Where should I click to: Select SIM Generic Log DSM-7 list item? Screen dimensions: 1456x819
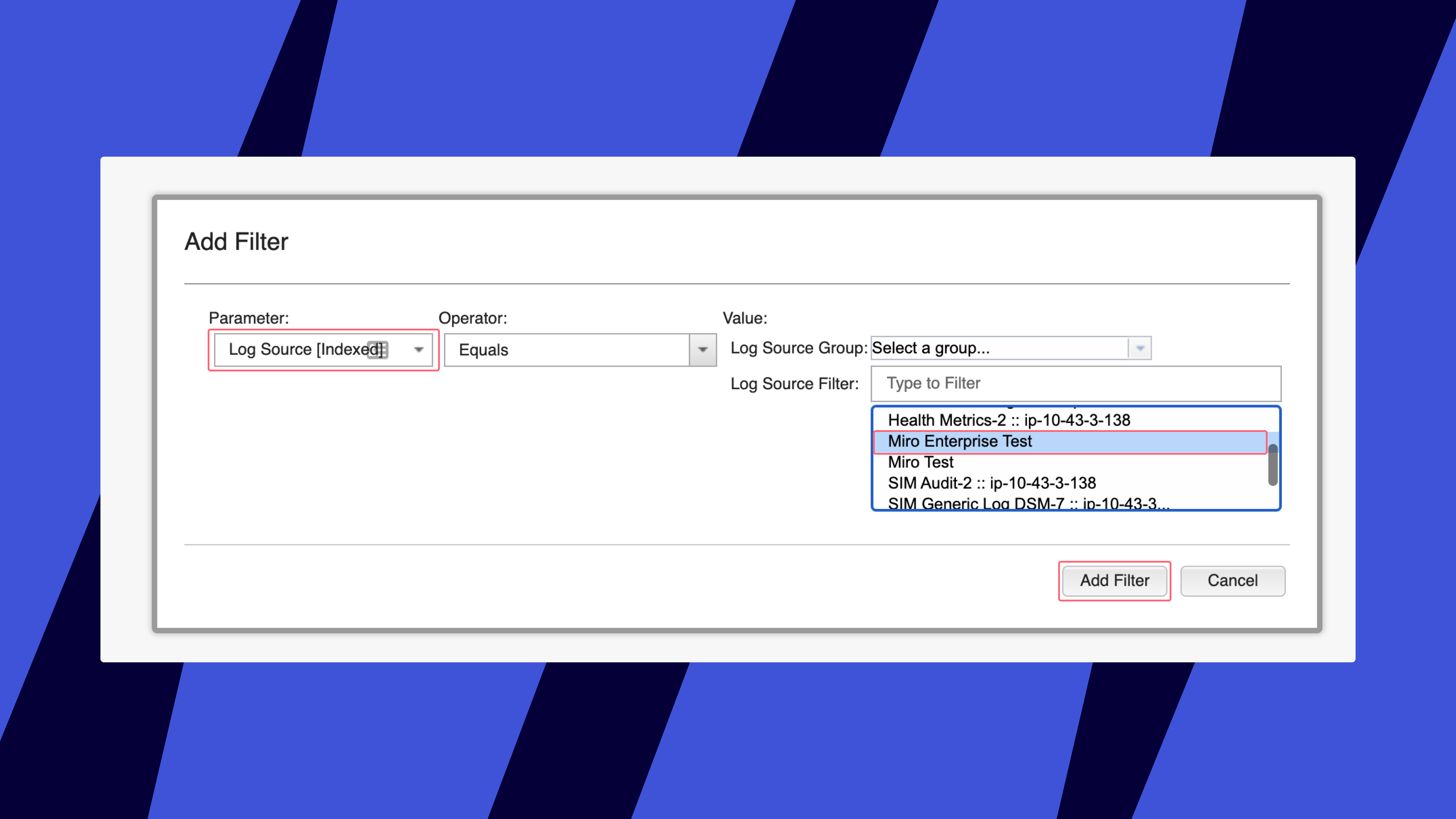click(x=1028, y=503)
